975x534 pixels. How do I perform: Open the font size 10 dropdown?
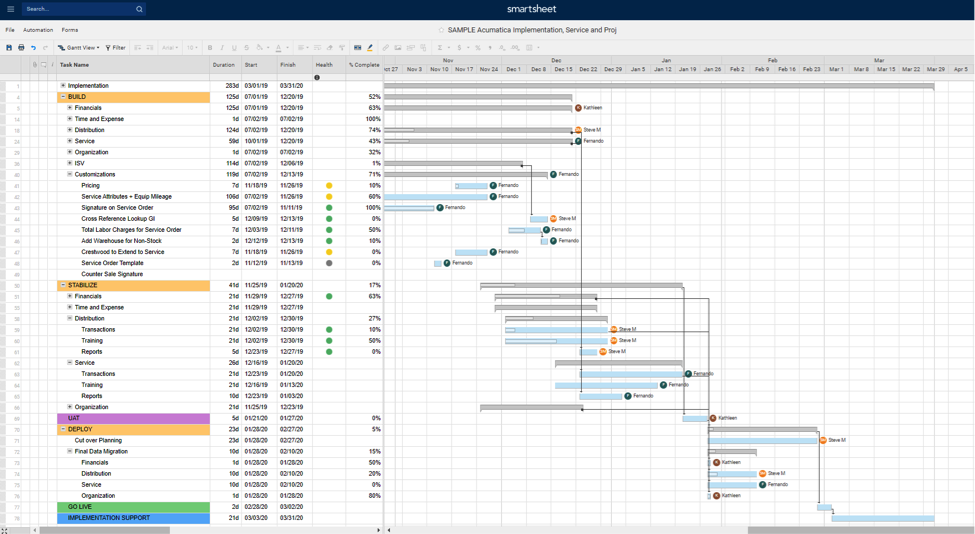[192, 47]
